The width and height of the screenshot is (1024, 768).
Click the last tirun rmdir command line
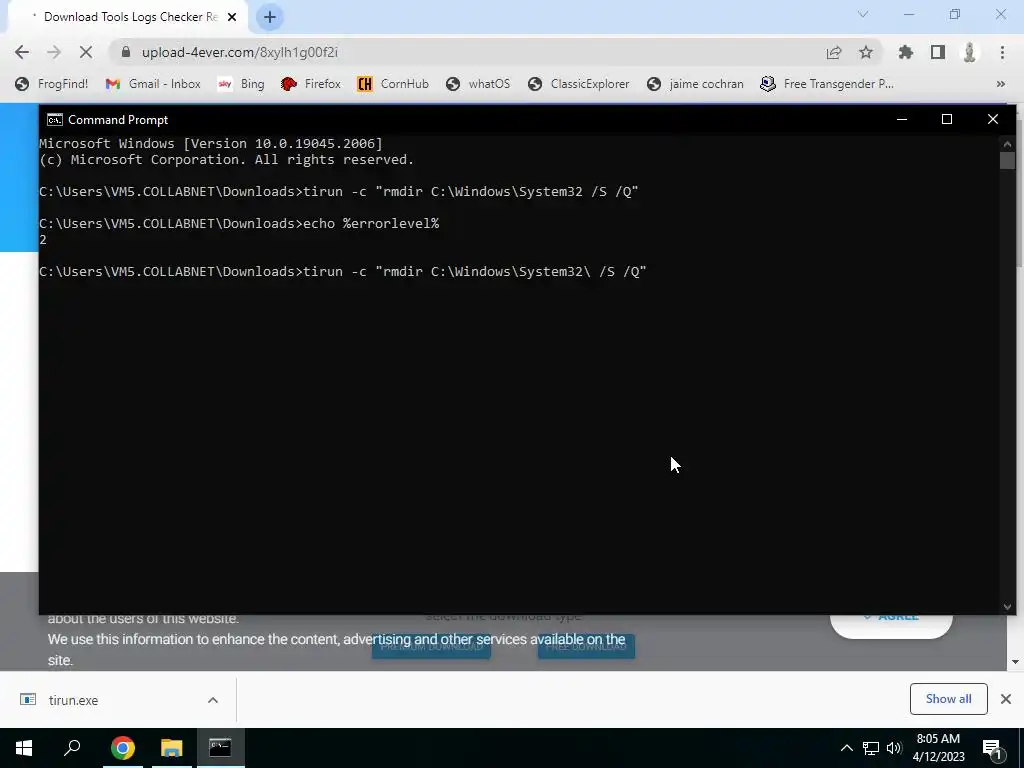[343, 272]
